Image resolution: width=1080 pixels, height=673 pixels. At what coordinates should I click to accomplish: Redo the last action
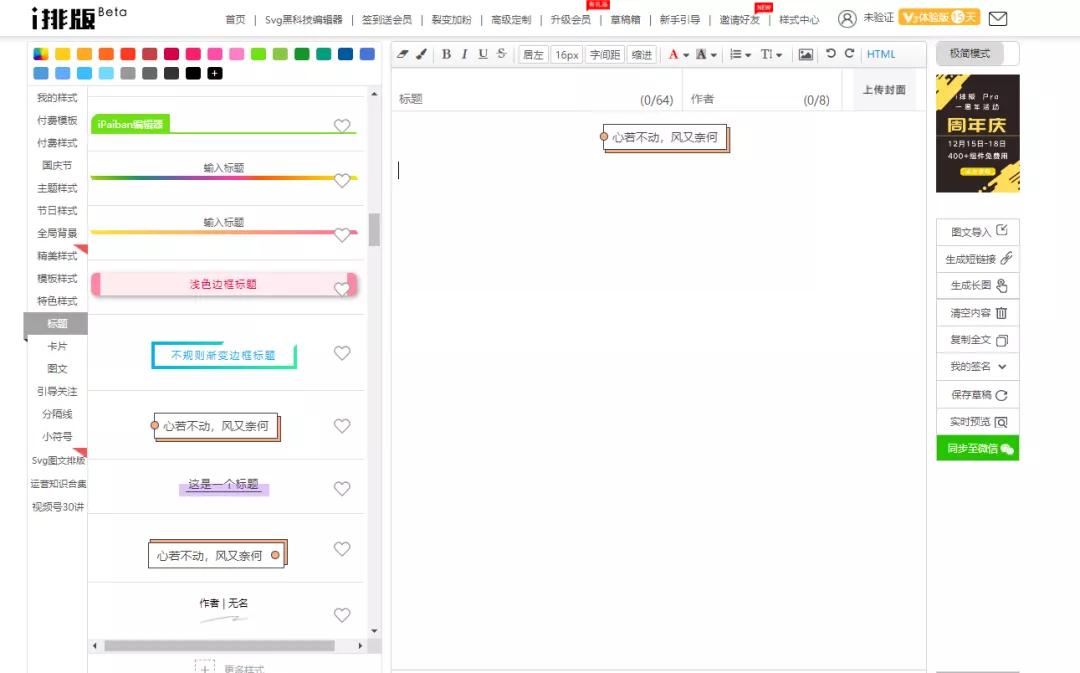coord(850,54)
